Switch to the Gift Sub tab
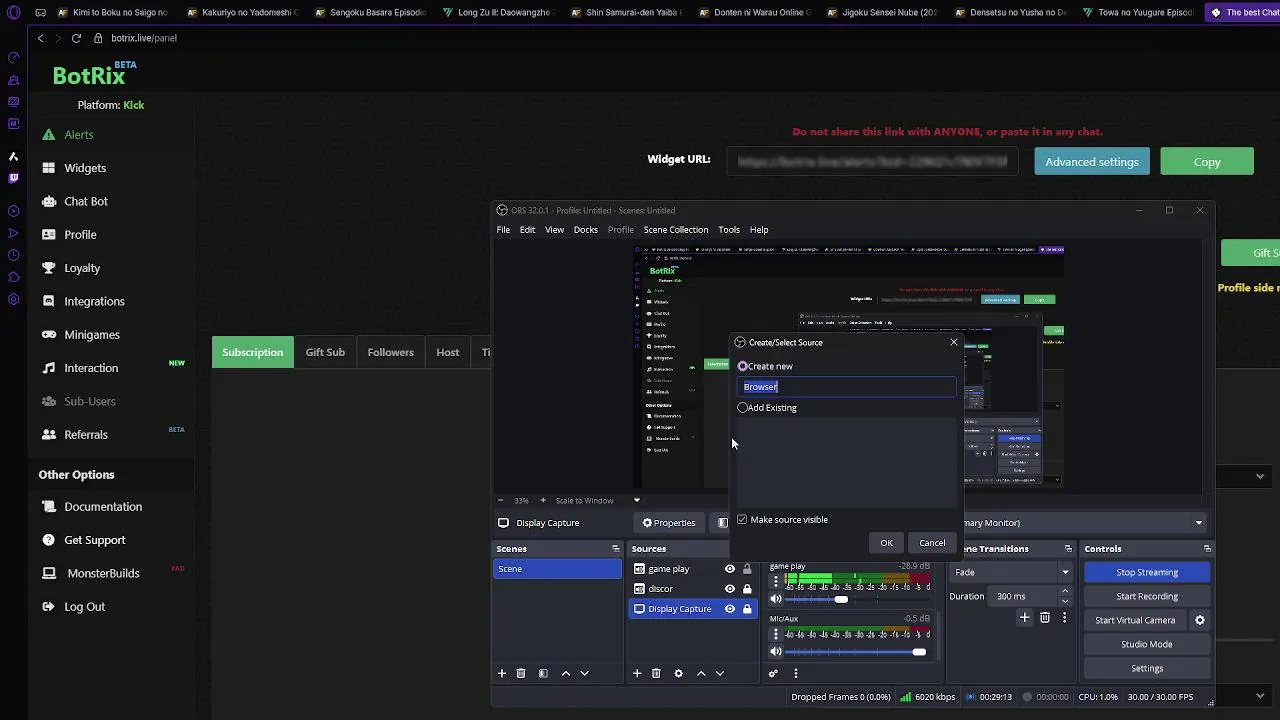The height and width of the screenshot is (720, 1280). [x=325, y=352]
